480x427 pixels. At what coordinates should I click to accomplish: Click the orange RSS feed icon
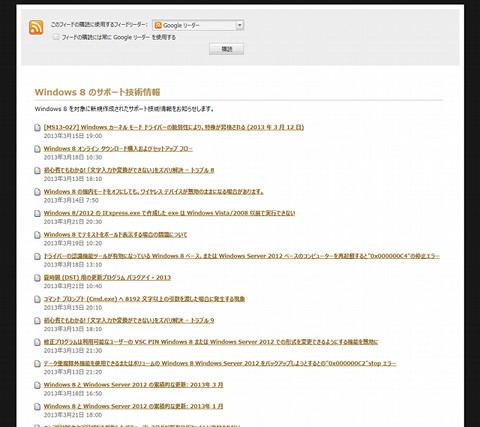tap(36, 27)
